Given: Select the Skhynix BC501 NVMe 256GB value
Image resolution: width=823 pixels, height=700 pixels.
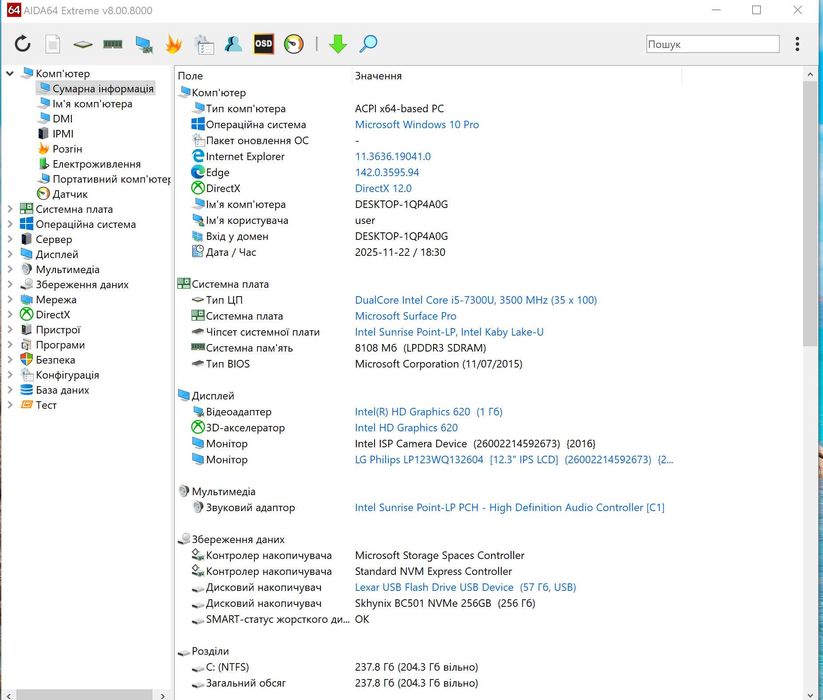Looking at the screenshot, I should 445,603.
